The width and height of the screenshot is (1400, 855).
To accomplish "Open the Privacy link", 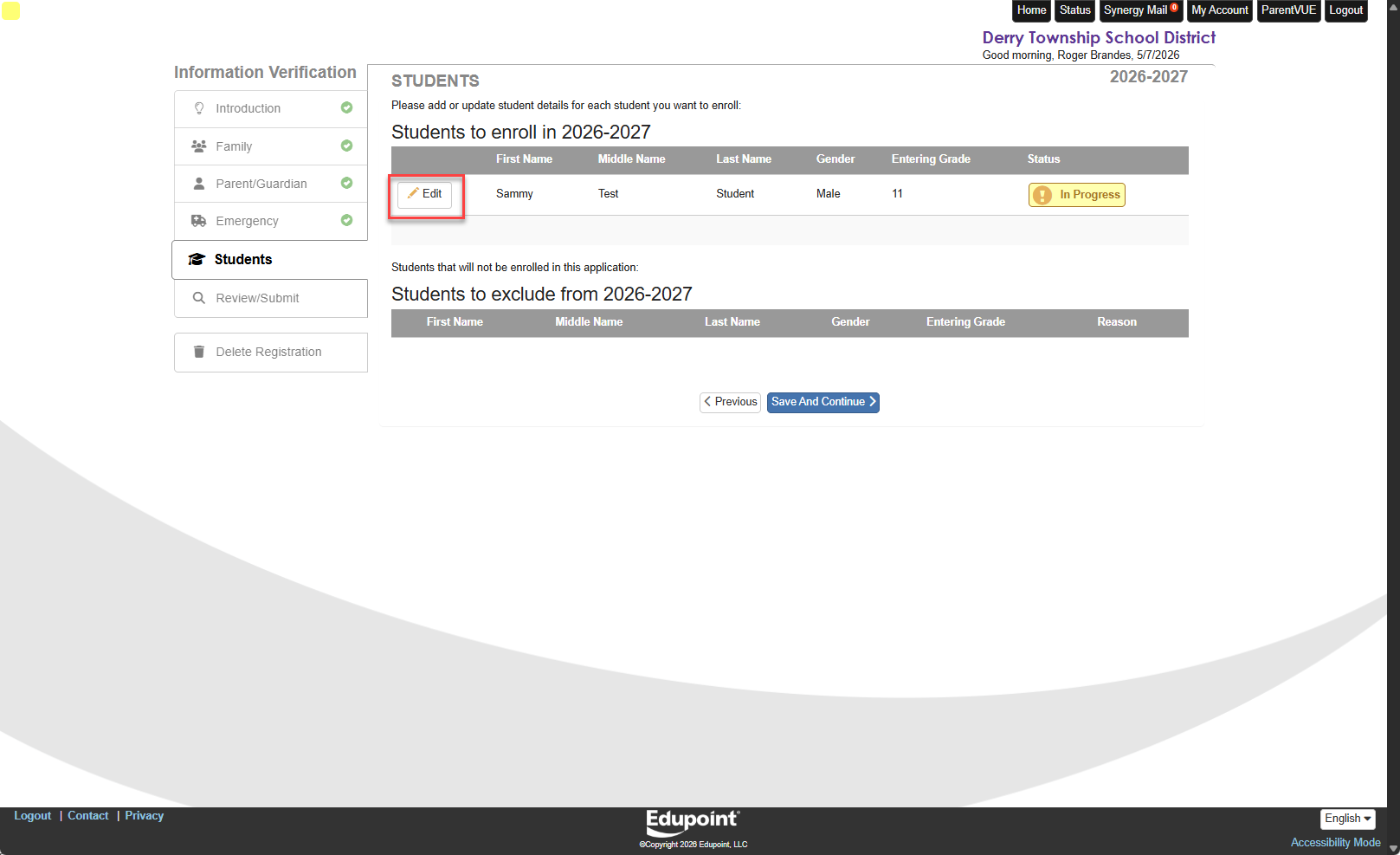I will [145, 816].
